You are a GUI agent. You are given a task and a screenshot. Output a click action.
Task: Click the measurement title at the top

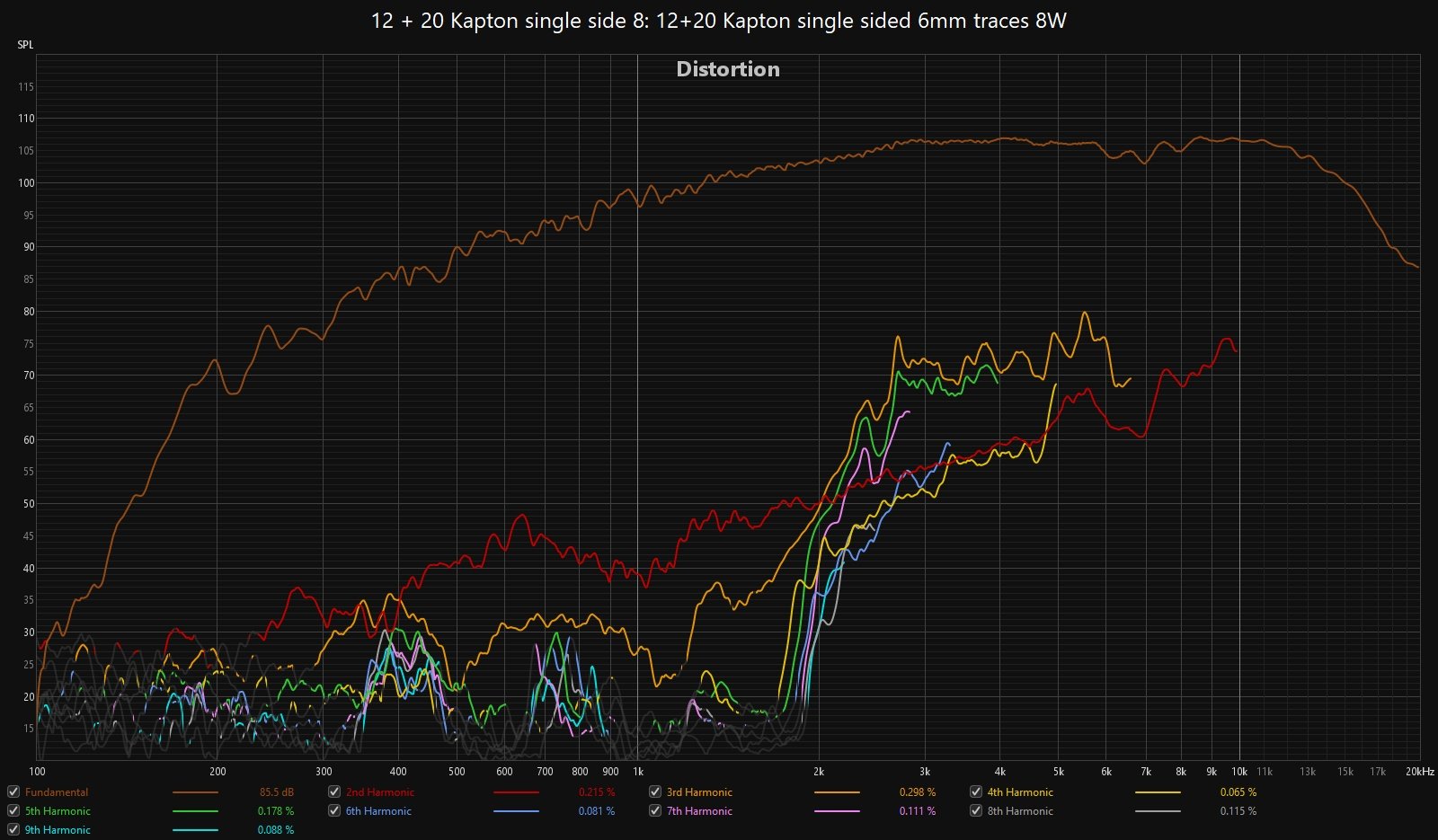click(719, 21)
